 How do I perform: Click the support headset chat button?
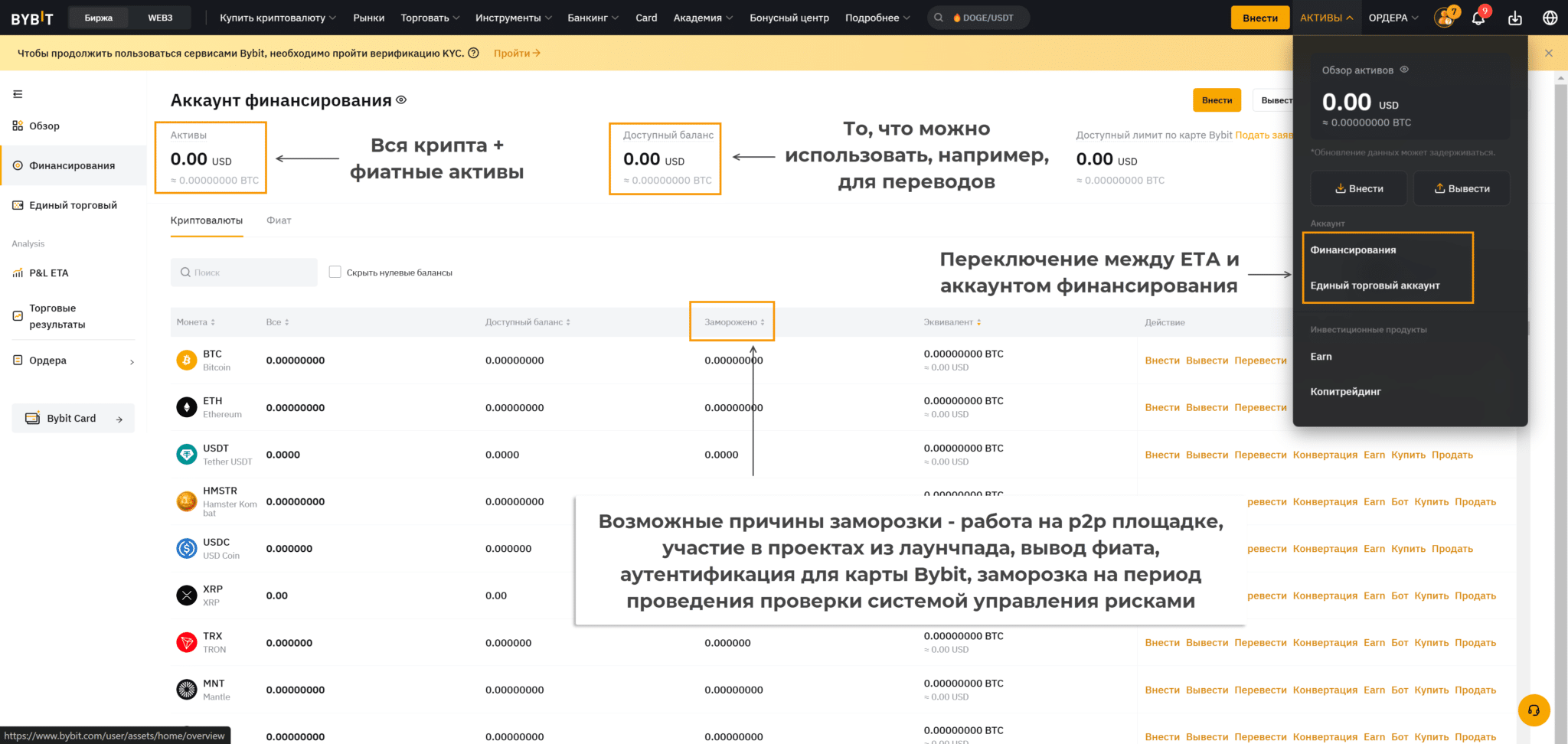point(1534,710)
